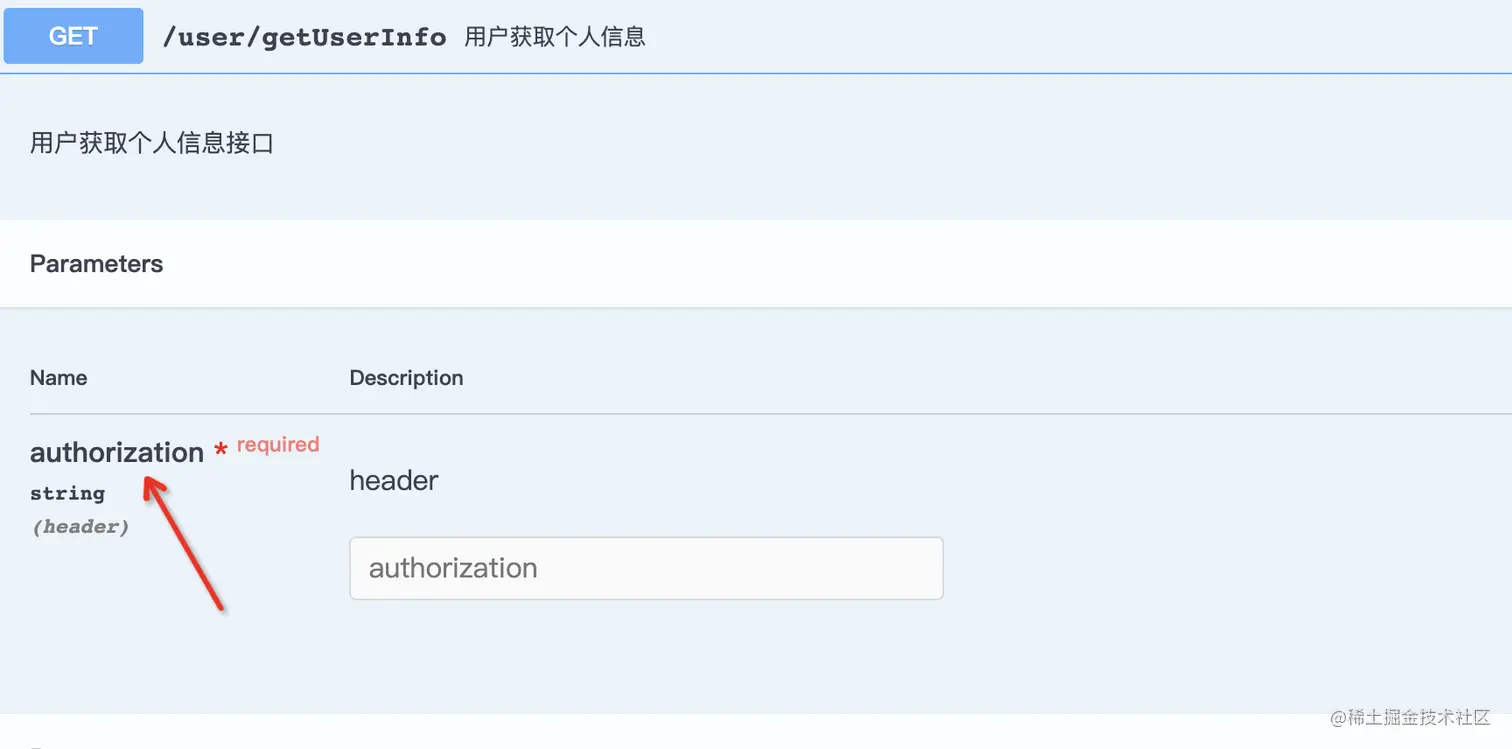This screenshot has height=749, width=1512.
Task: Click the Parameters section heading
Action: [x=96, y=264]
